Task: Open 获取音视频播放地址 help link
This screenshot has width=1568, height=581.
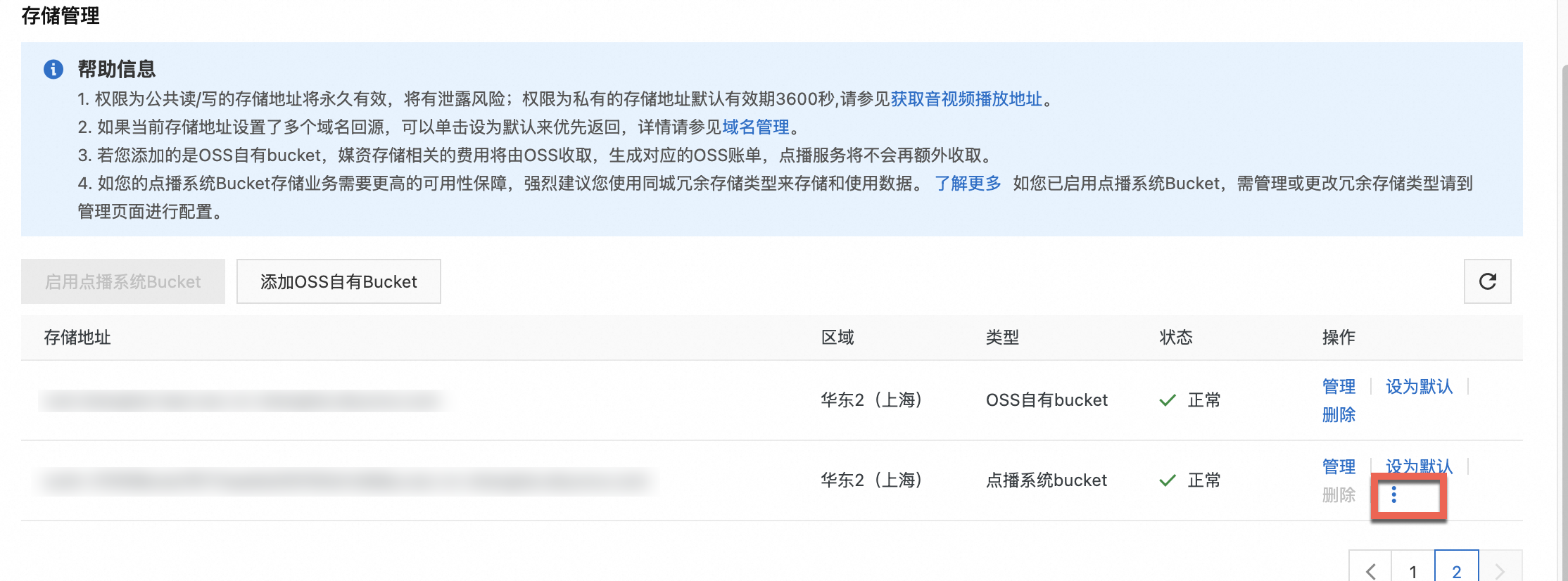Action: tap(966, 98)
